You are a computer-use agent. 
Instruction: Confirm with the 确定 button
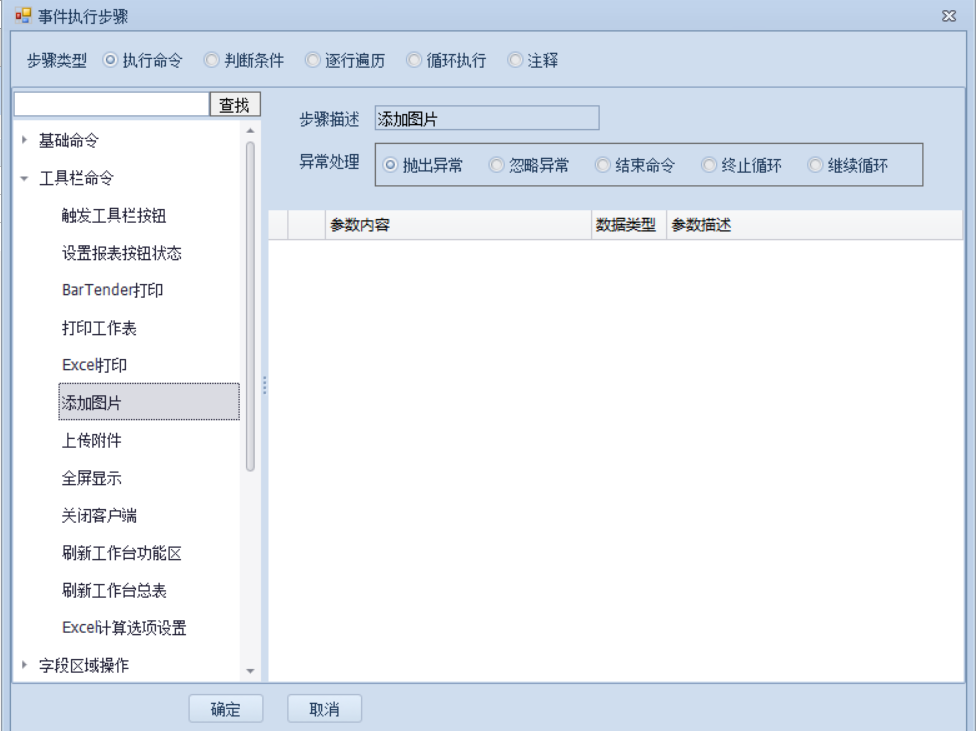coord(225,709)
